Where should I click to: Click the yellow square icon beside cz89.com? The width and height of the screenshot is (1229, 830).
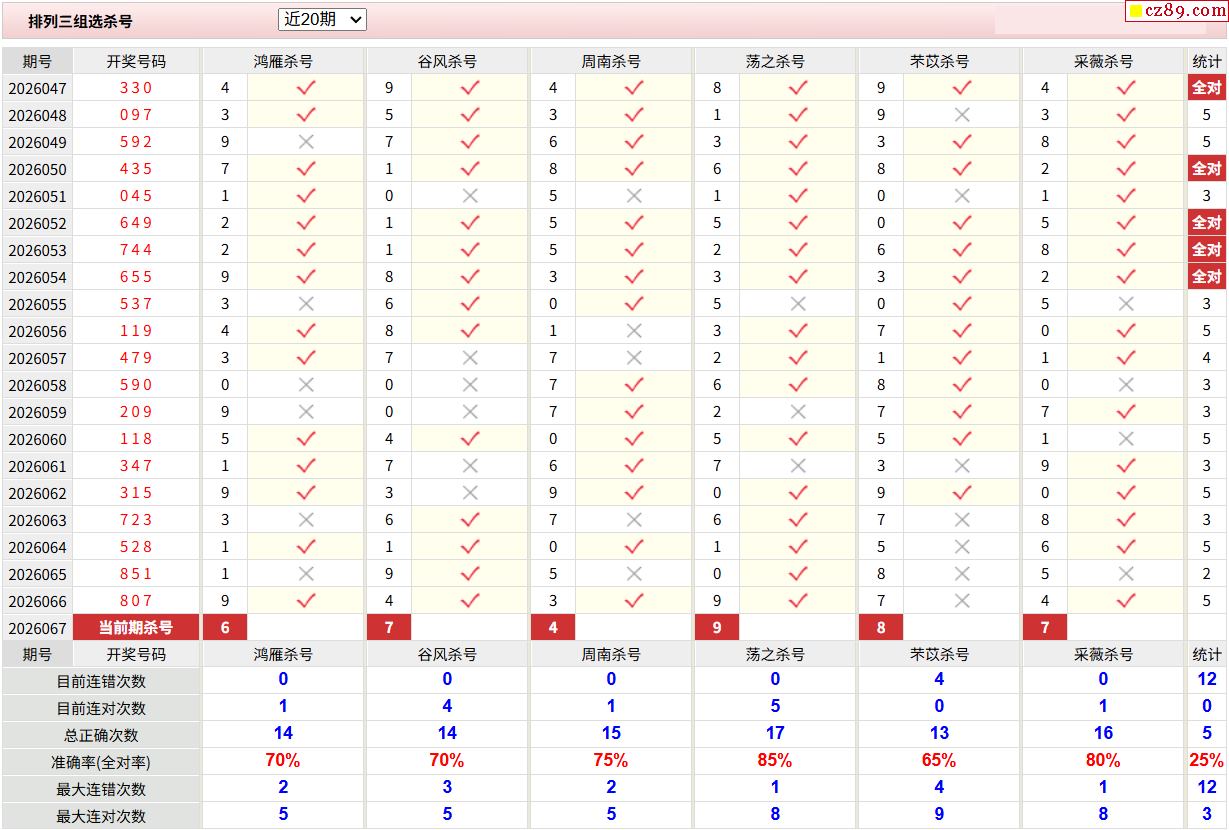coord(1136,12)
